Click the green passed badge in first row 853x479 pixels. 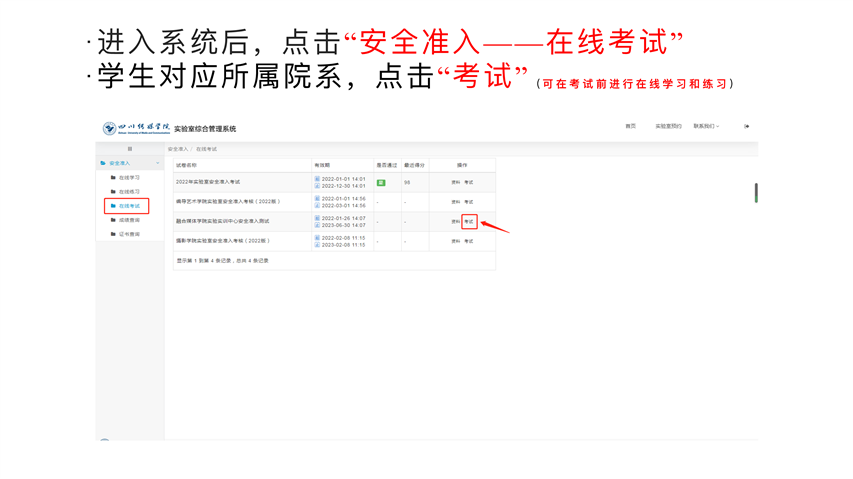pos(381,183)
